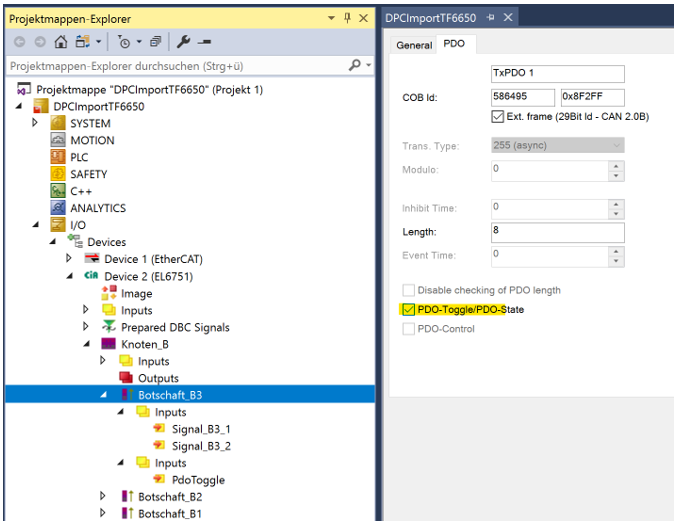Expand the SYSTEM node
Image resolution: width=681 pixels, height=527 pixels.
(x=35, y=123)
